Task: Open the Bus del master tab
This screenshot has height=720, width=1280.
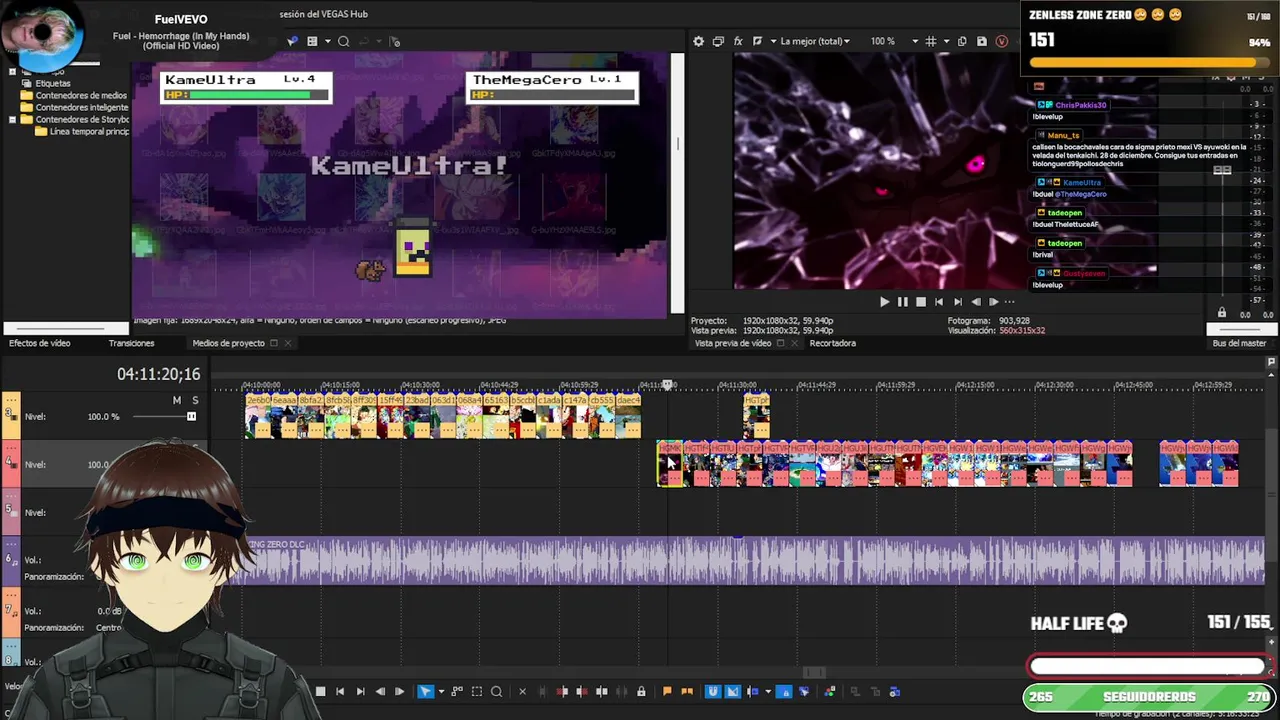Action: pos(1239,343)
